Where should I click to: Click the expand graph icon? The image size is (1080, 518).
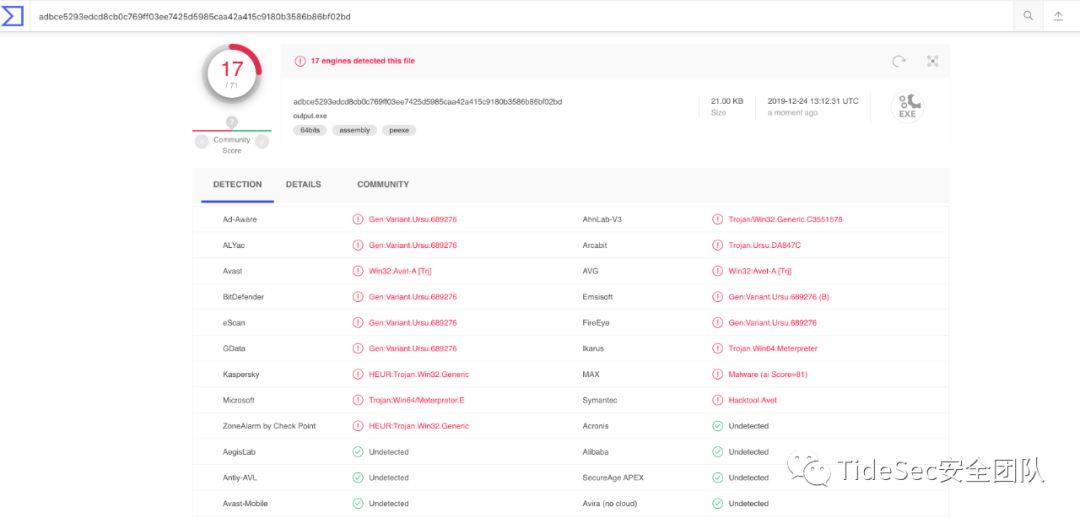(x=932, y=61)
